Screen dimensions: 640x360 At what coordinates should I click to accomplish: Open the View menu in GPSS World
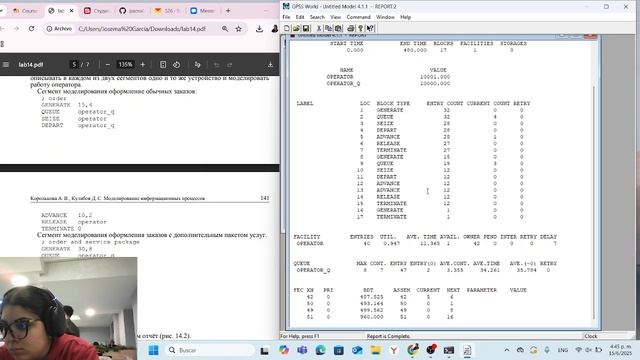[336, 17]
